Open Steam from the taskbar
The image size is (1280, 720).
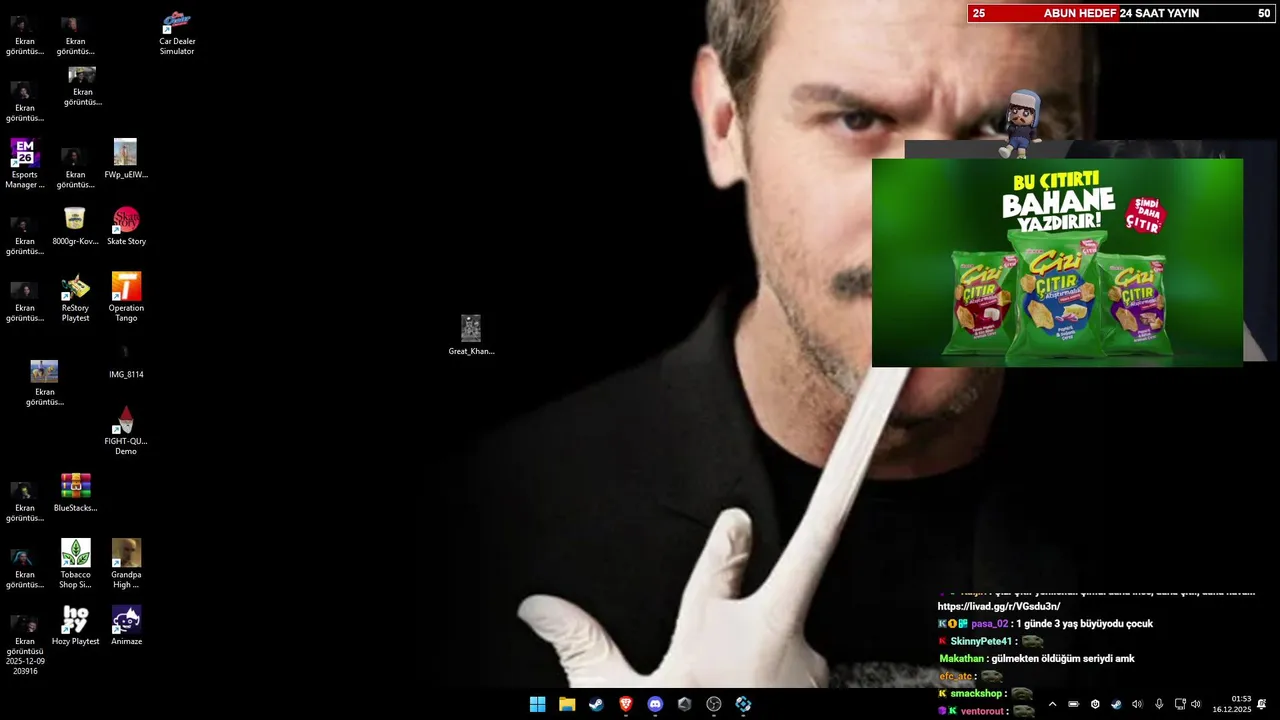point(596,704)
